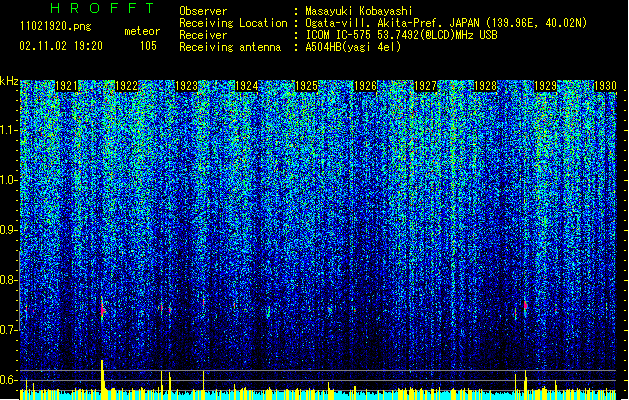This screenshot has width=629, height=400.
Task: Select the ICOM IC-575 receiver description
Action: click(402, 35)
